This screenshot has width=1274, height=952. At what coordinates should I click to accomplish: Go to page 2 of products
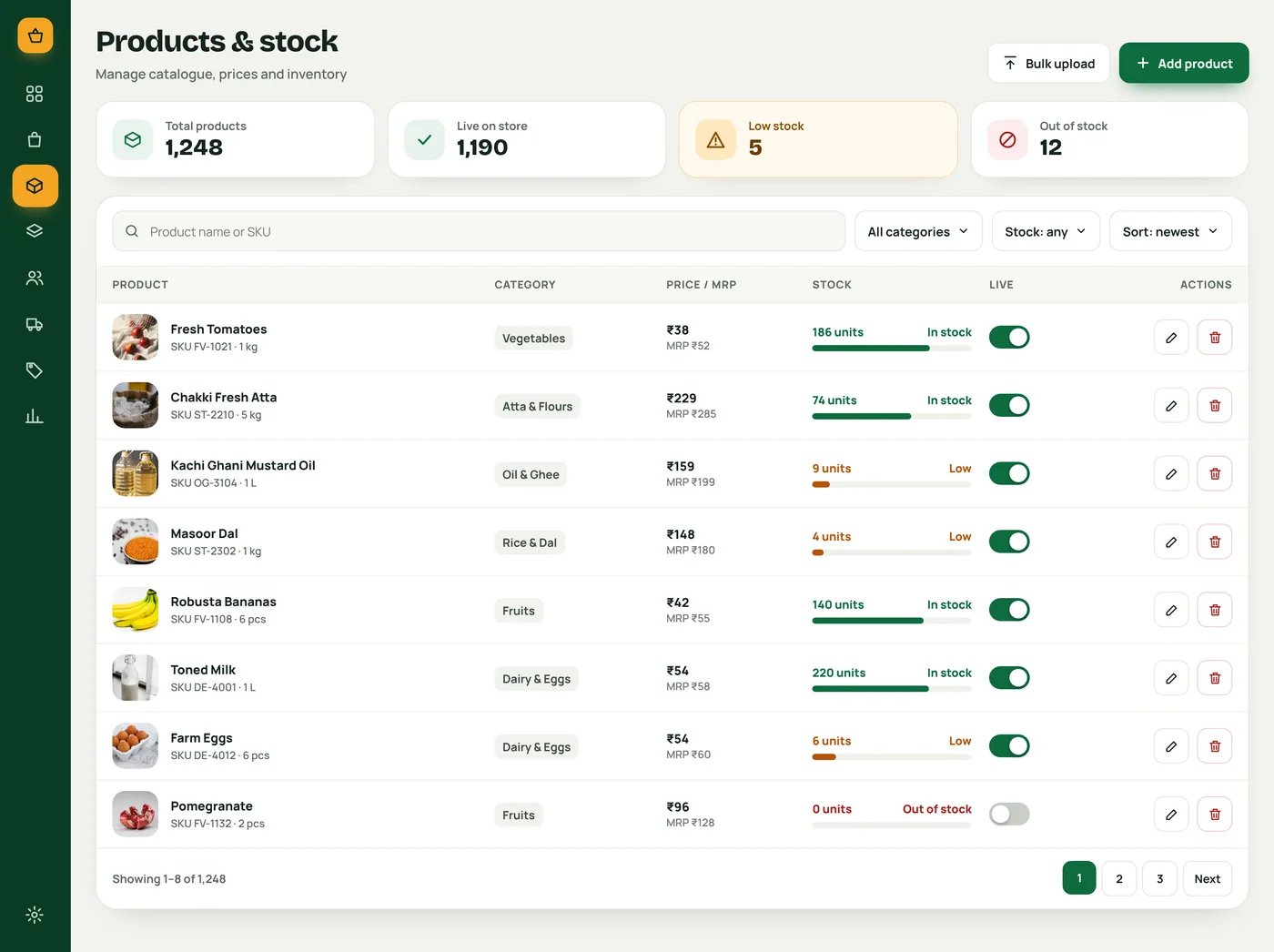click(1119, 878)
